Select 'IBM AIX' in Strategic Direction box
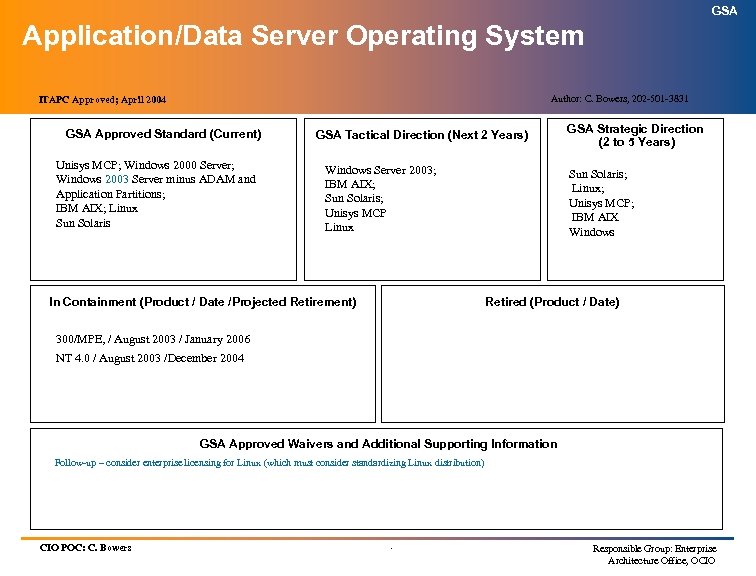 pyautogui.click(x=595, y=217)
